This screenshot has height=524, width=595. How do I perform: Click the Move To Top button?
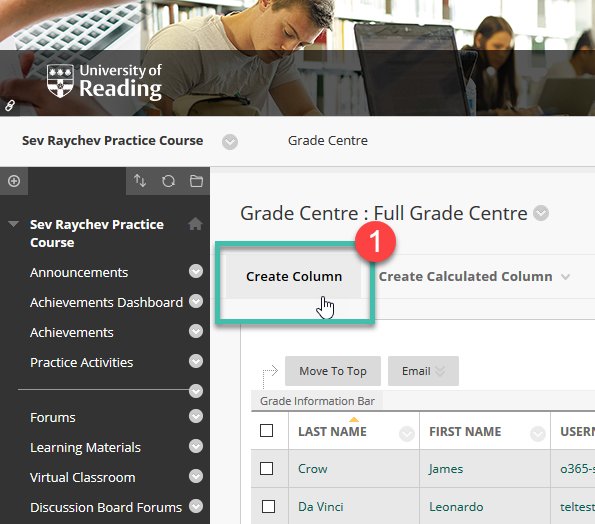click(x=333, y=371)
